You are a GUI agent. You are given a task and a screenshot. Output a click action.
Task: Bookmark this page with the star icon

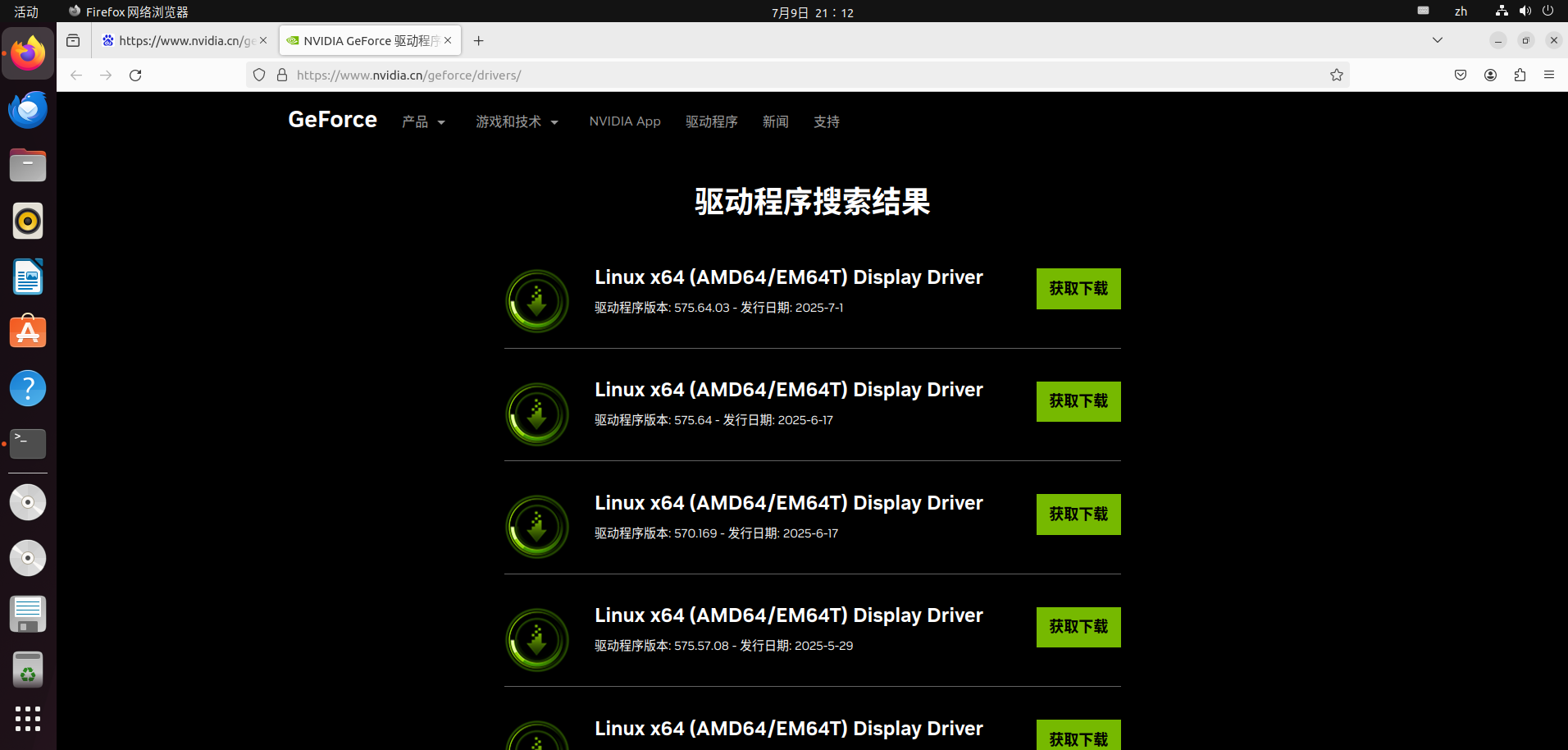[1337, 75]
